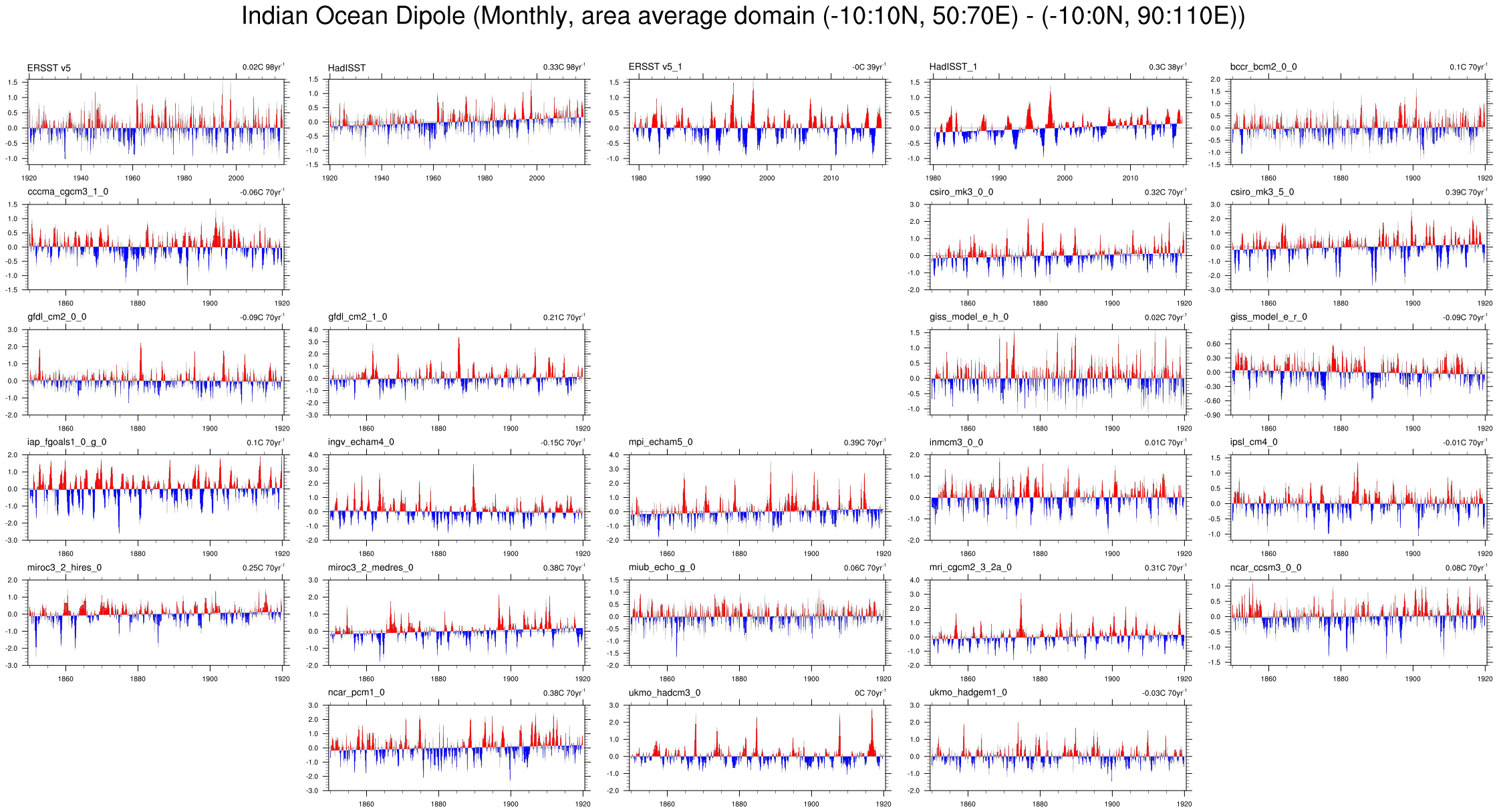
Task: Click the mri_cgcm2_3_2a_0 chart
Action: point(1058,622)
